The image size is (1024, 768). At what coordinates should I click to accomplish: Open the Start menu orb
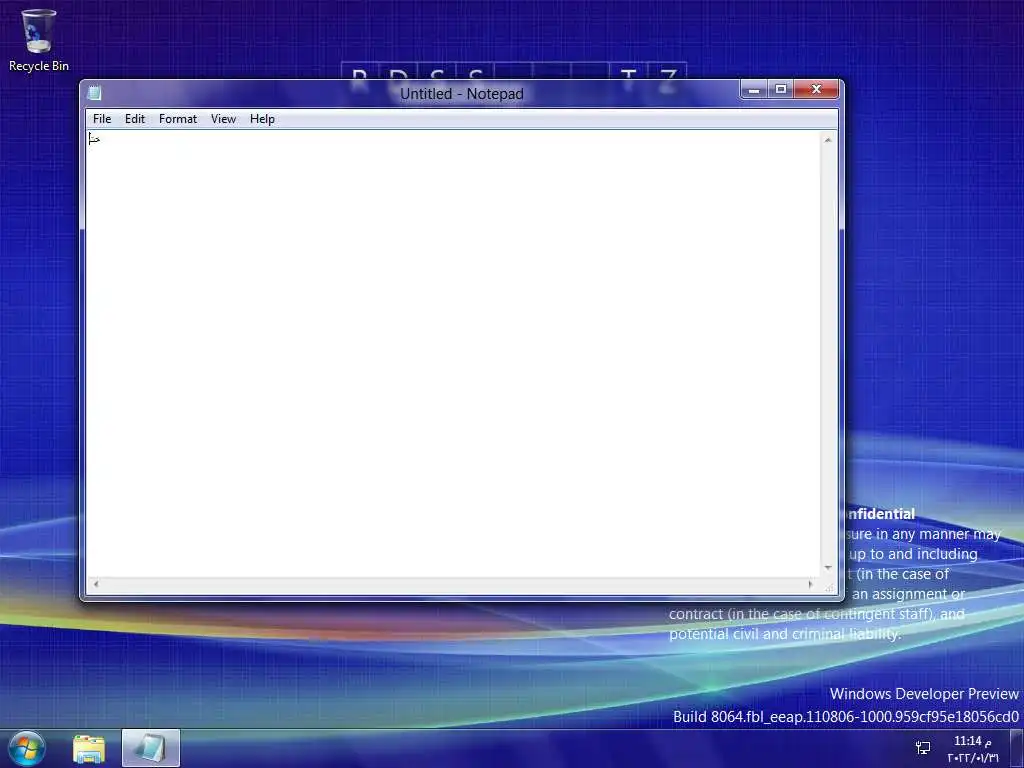pyautogui.click(x=27, y=748)
